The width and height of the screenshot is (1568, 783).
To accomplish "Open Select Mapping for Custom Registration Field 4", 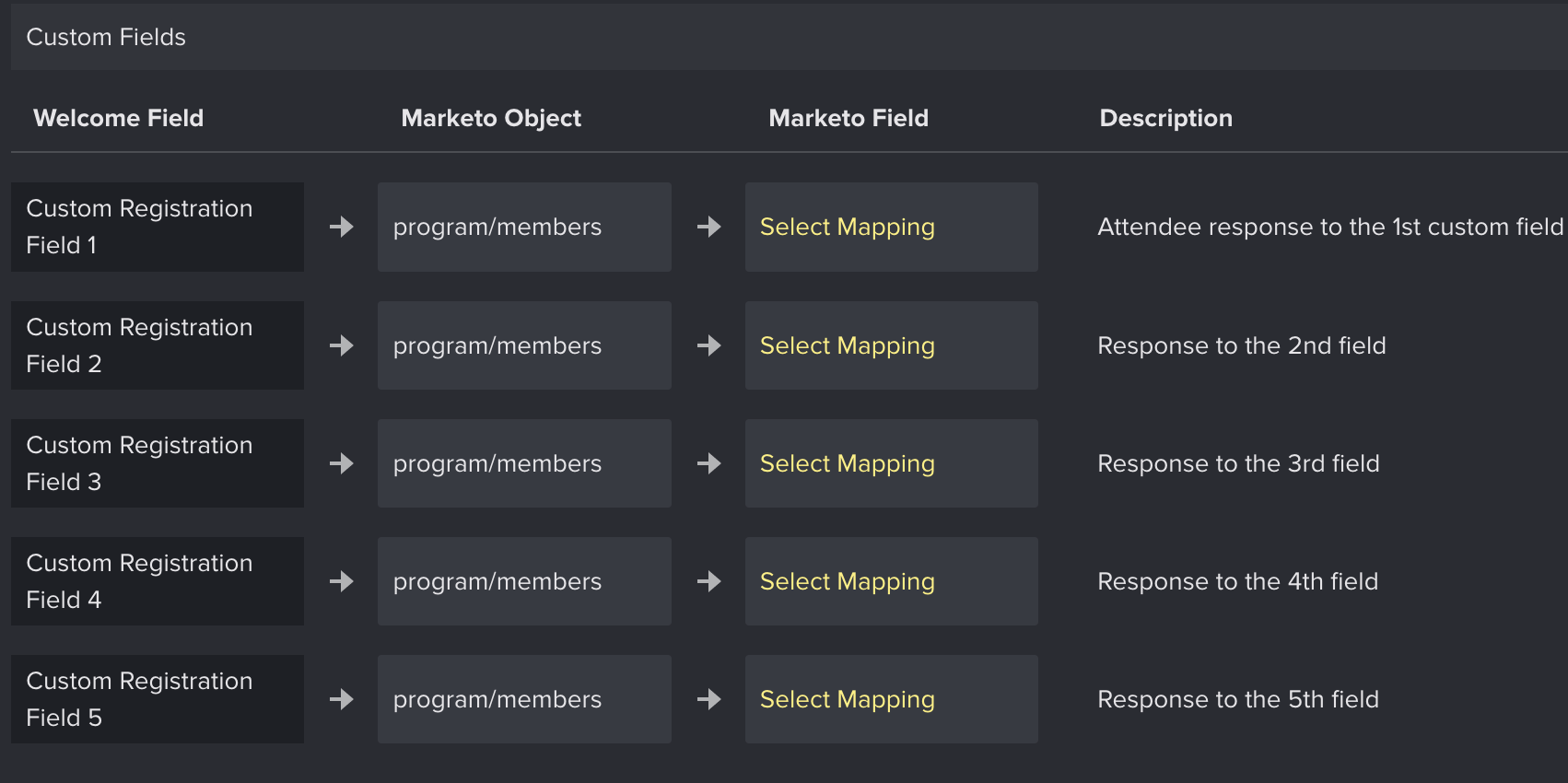I will [x=892, y=581].
